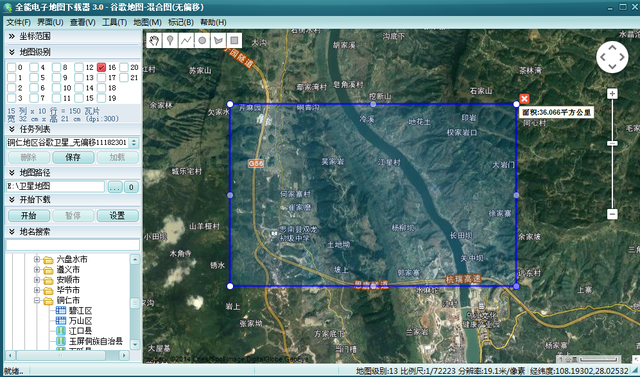Pick the polygon drawing tool

pyautogui.click(x=218, y=40)
